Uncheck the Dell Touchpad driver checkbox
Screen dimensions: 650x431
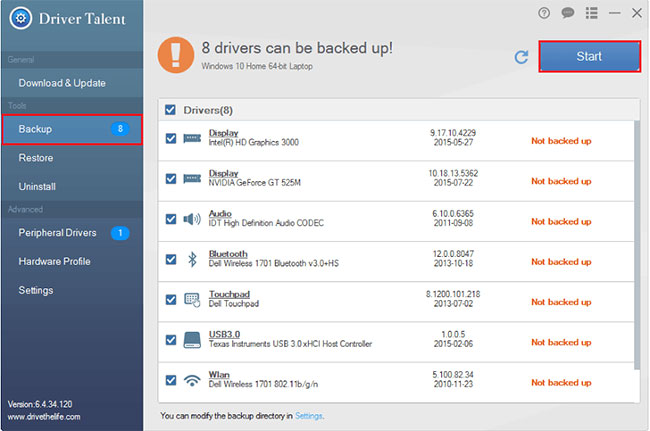pyautogui.click(x=171, y=299)
